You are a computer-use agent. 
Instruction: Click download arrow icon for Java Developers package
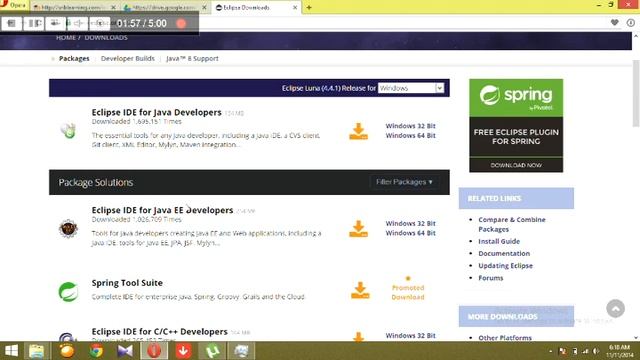coord(358,131)
